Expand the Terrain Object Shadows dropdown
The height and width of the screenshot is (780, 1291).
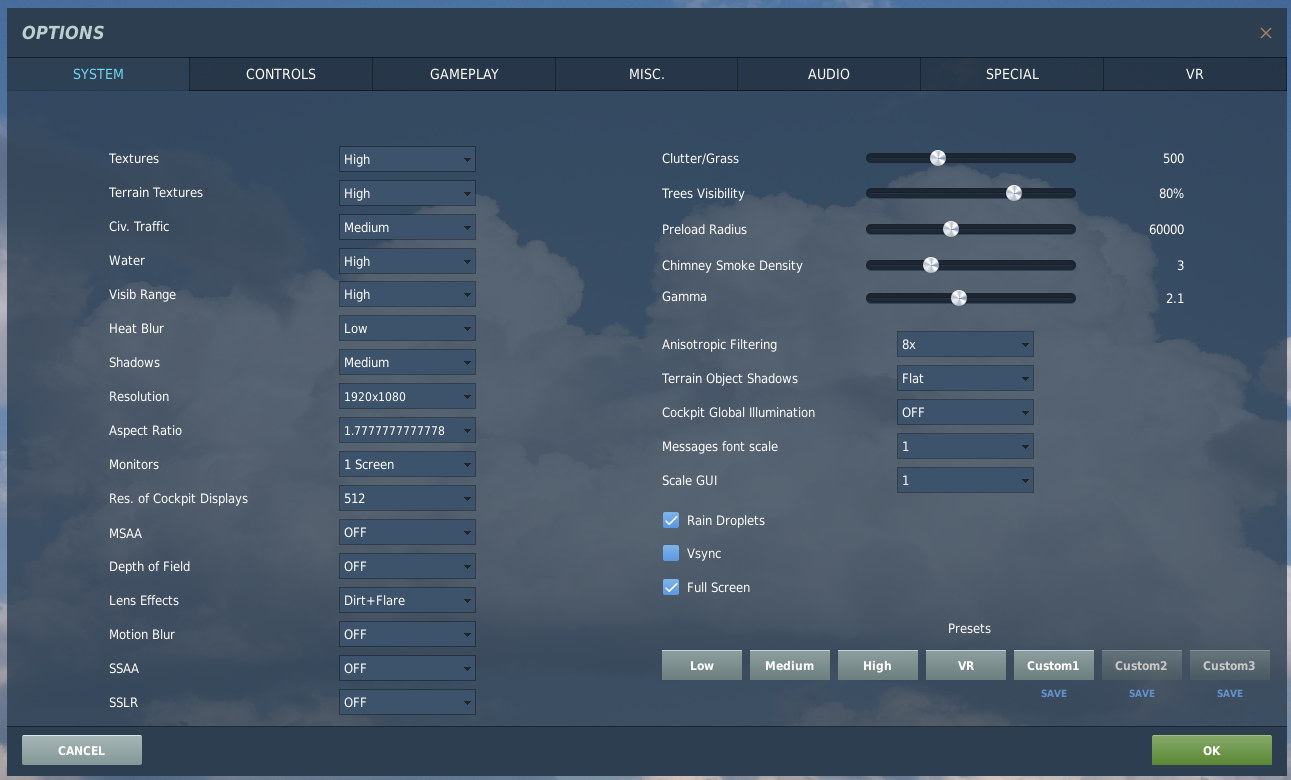965,378
